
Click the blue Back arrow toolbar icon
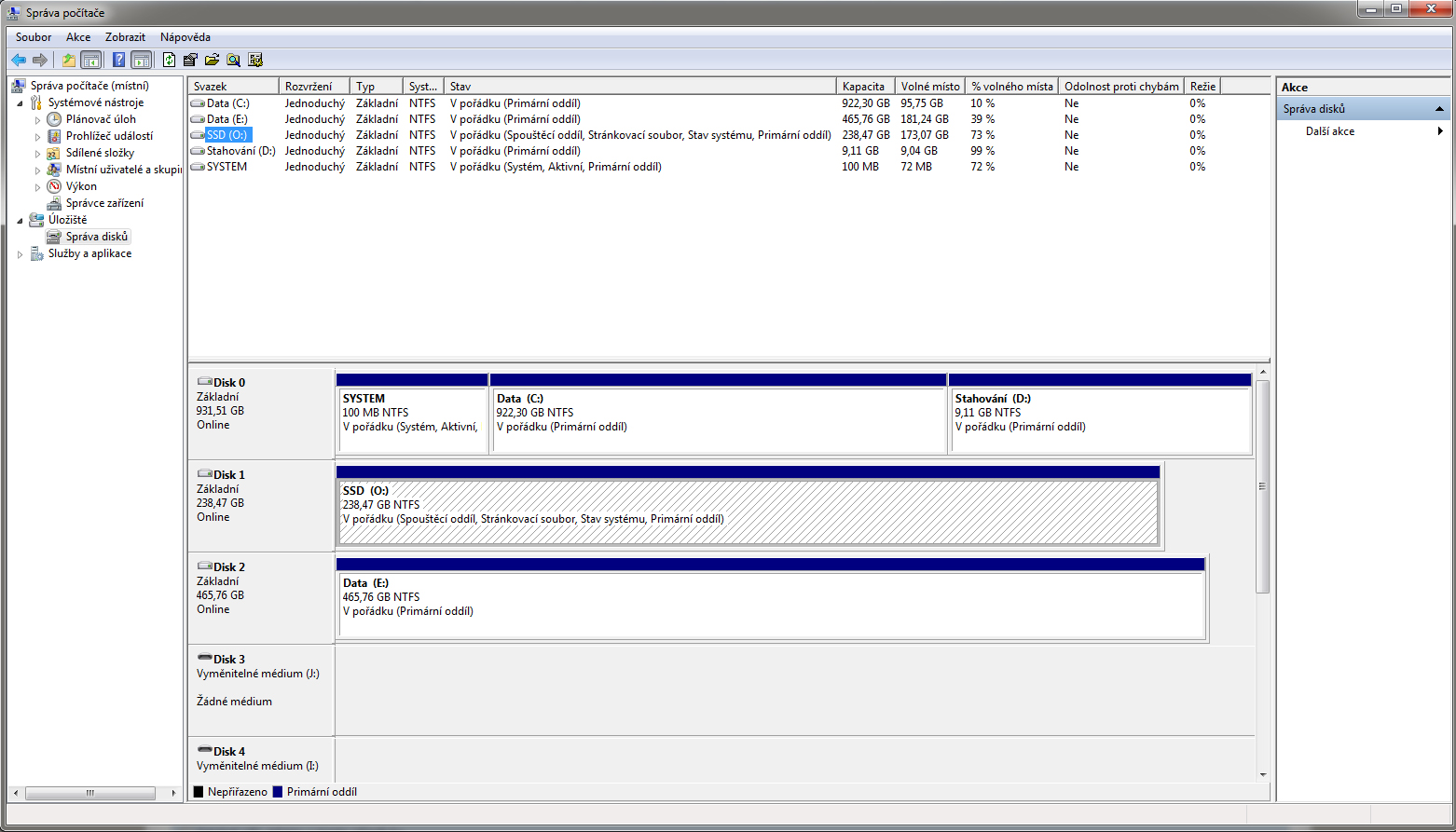[x=19, y=61]
